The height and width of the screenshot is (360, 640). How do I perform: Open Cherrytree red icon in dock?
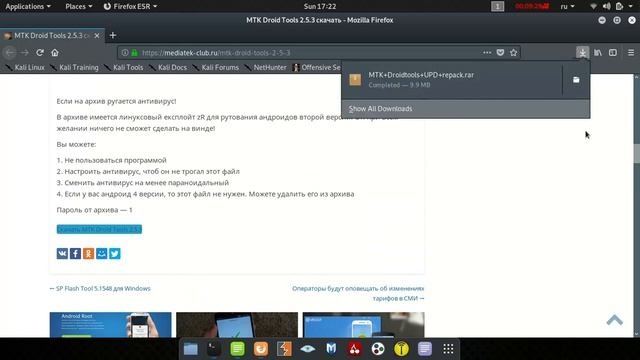click(x=354, y=349)
